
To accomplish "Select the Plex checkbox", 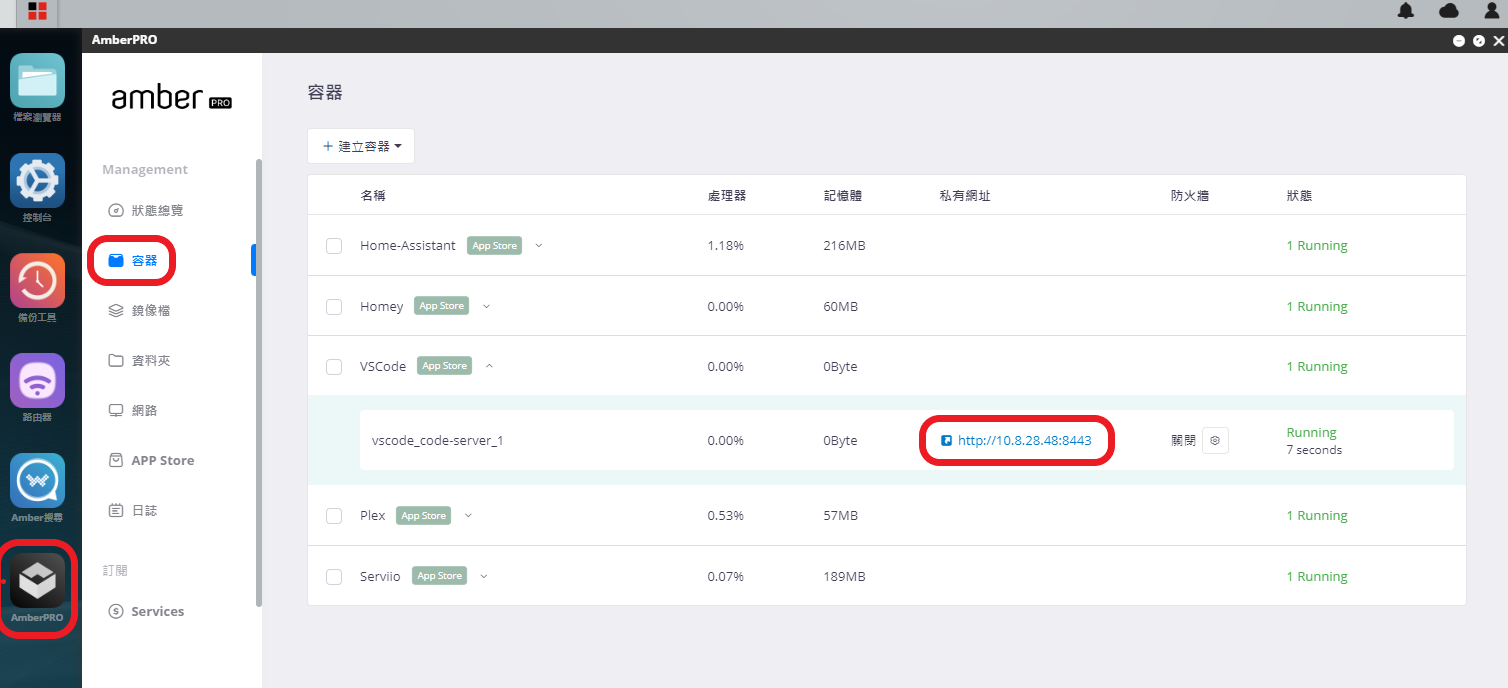I will coord(334,516).
